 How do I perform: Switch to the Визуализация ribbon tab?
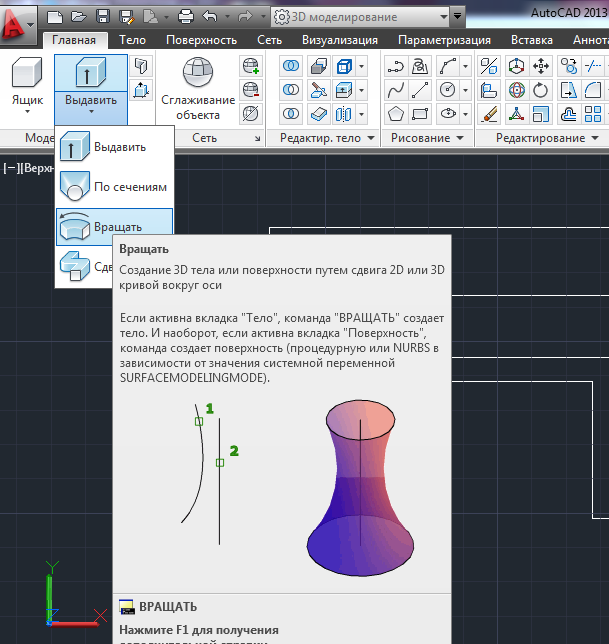pos(340,40)
